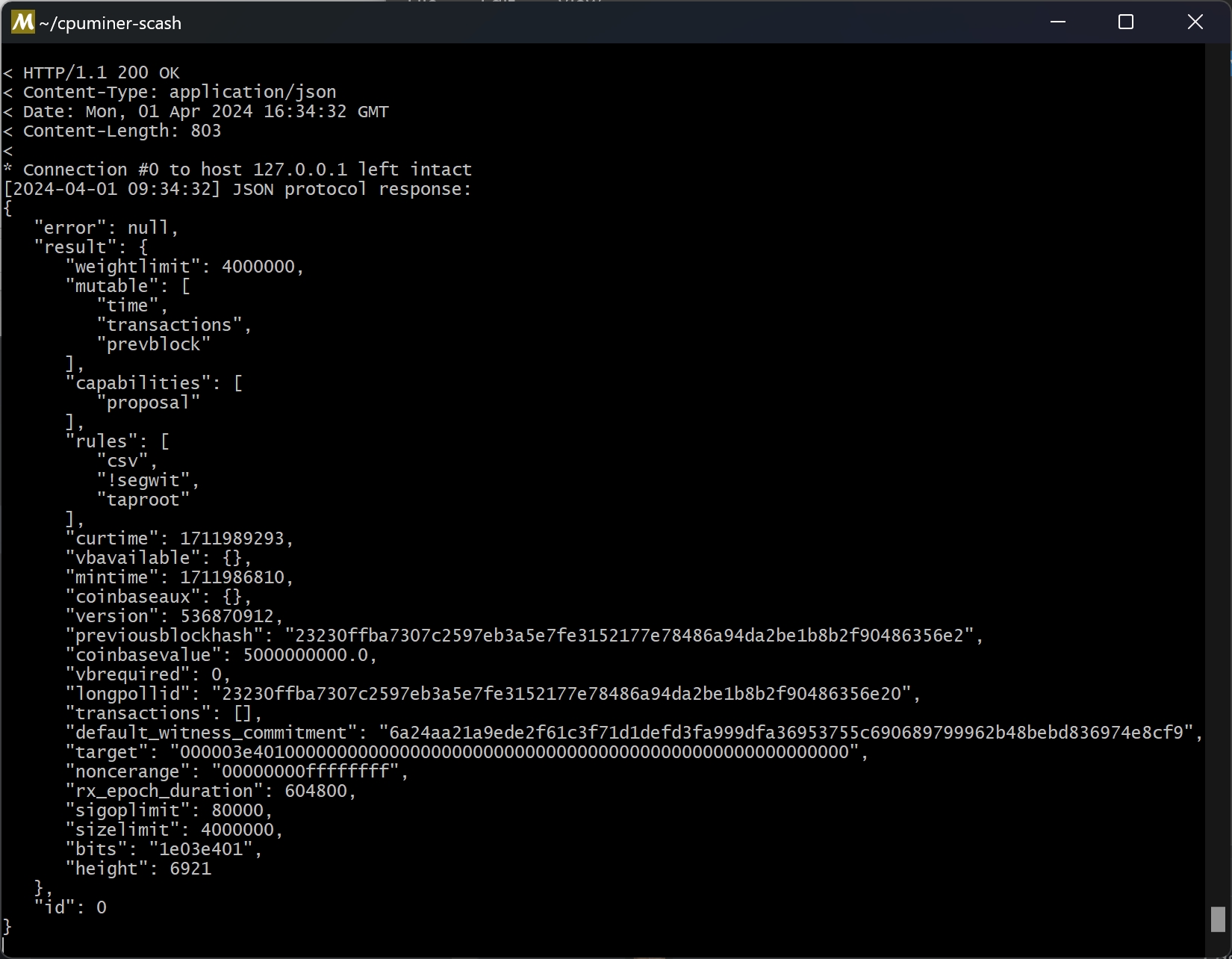Image resolution: width=1232 pixels, height=959 pixels.
Task: Click the "bits": "1e03e401" line
Action: (164, 849)
